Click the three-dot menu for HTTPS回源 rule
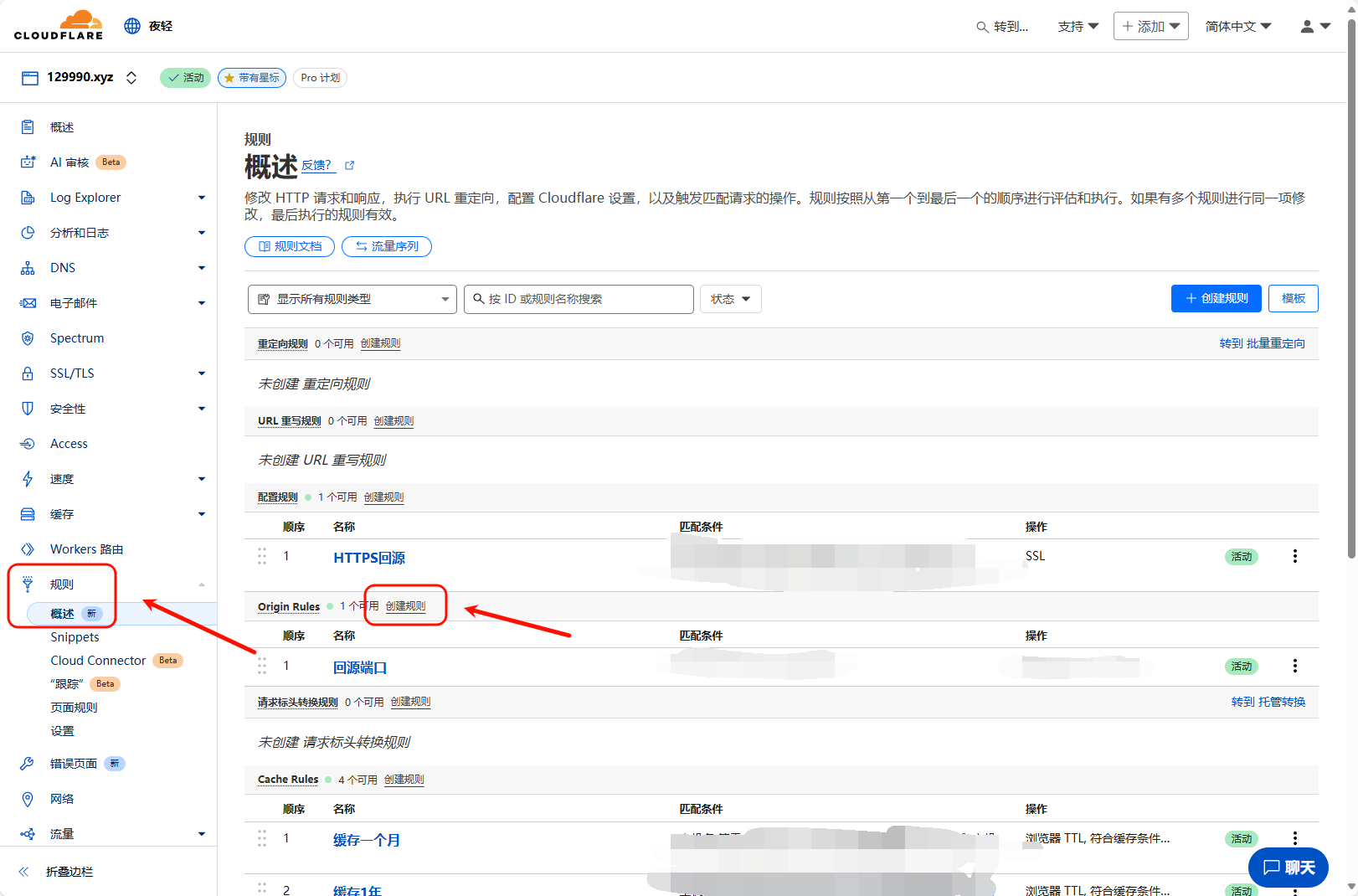 point(1294,556)
